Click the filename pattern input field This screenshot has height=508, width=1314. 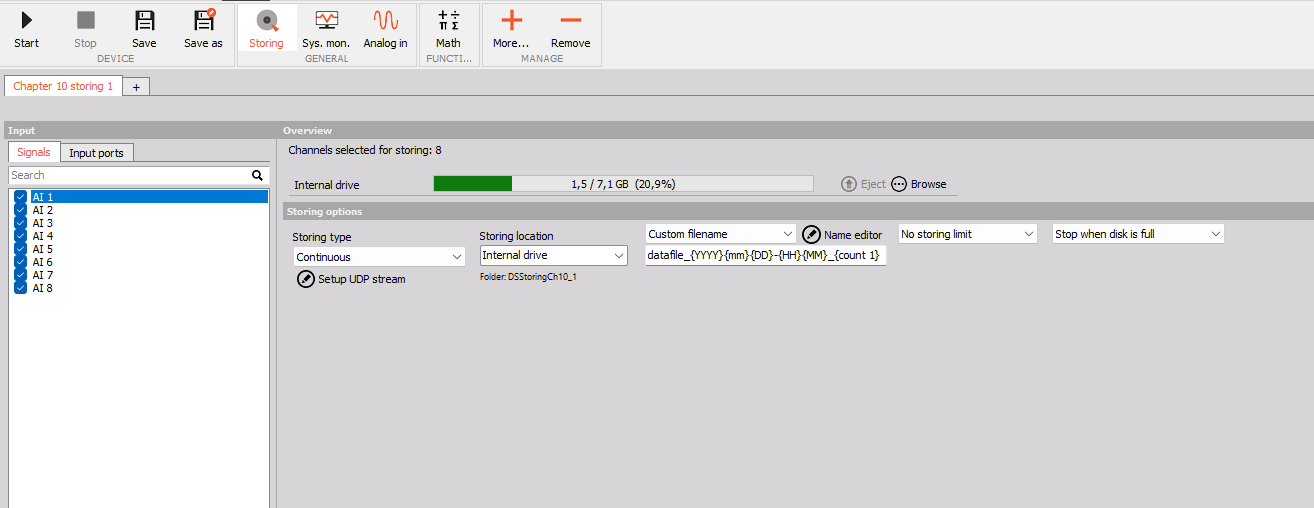click(766, 255)
